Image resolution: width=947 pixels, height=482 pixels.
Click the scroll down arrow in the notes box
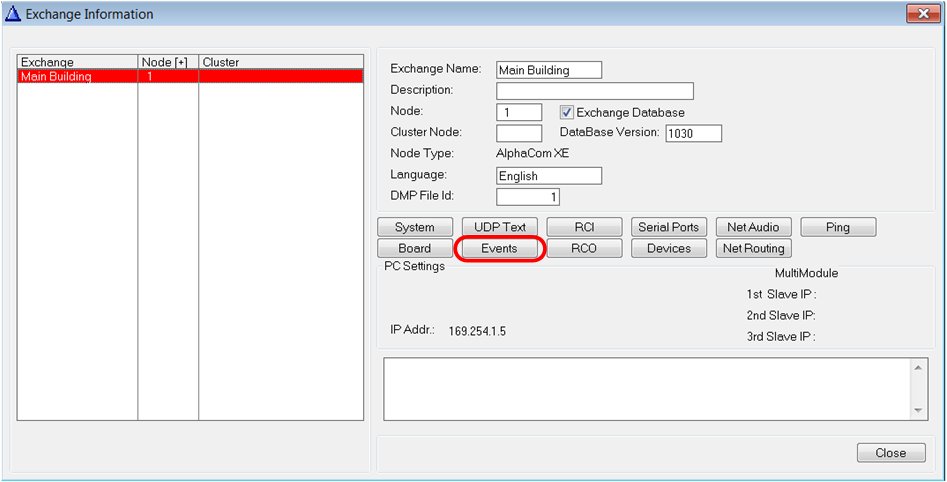click(917, 411)
